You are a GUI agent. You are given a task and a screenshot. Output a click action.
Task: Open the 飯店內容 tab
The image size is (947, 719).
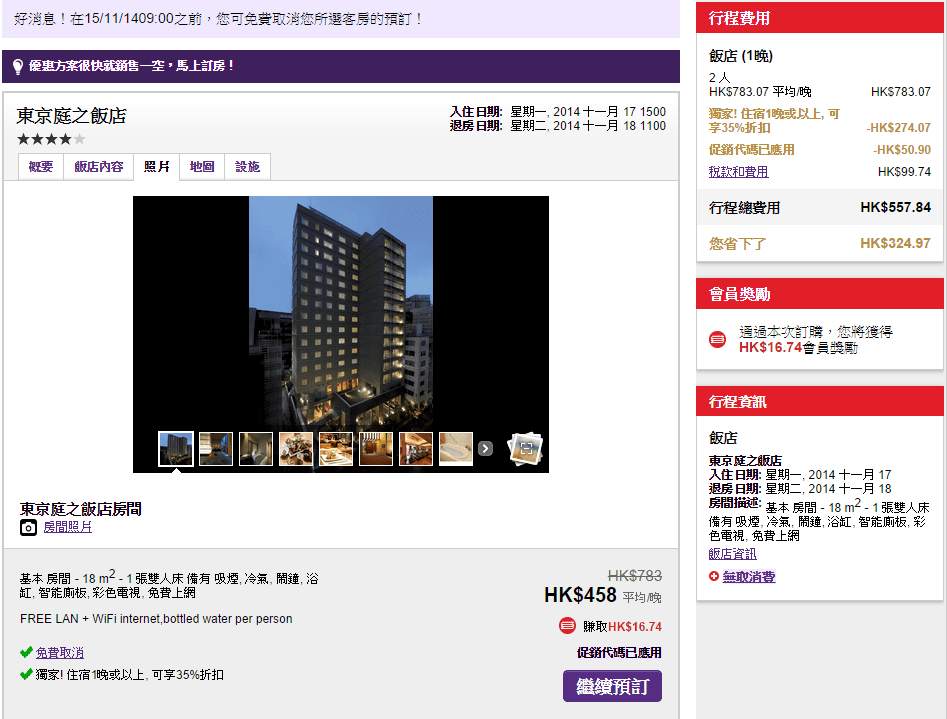pos(99,167)
